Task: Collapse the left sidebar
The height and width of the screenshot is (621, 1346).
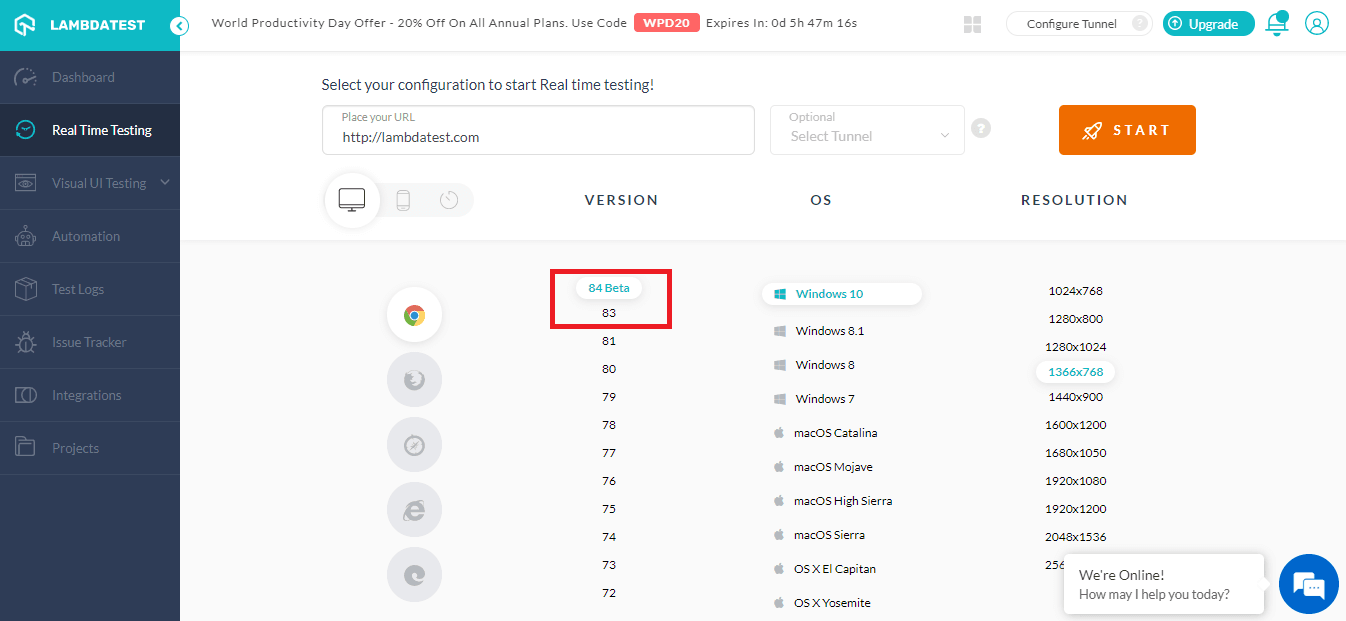Action: point(179,27)
